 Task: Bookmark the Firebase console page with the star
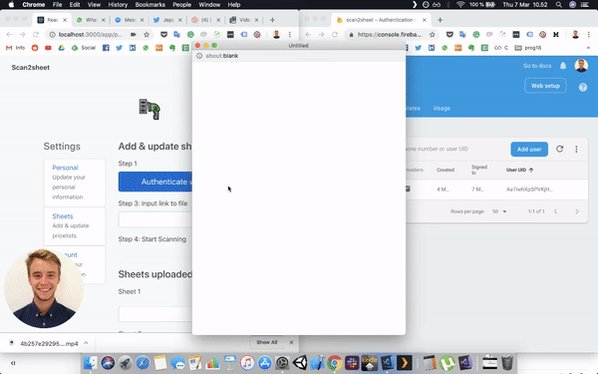432,35
